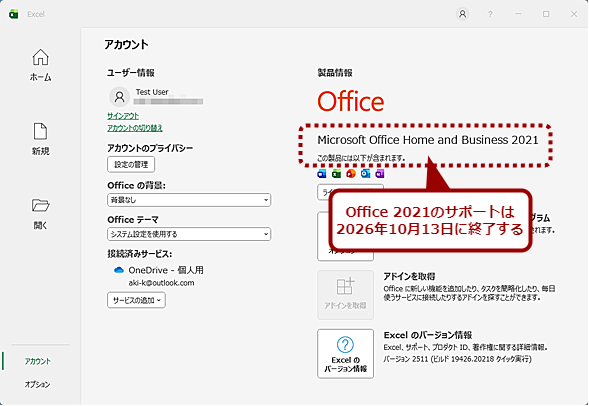Open the Office の背景 dropdown
This screenshot has height=406, width=589.
pyautogui.click(x=189, y=200)
